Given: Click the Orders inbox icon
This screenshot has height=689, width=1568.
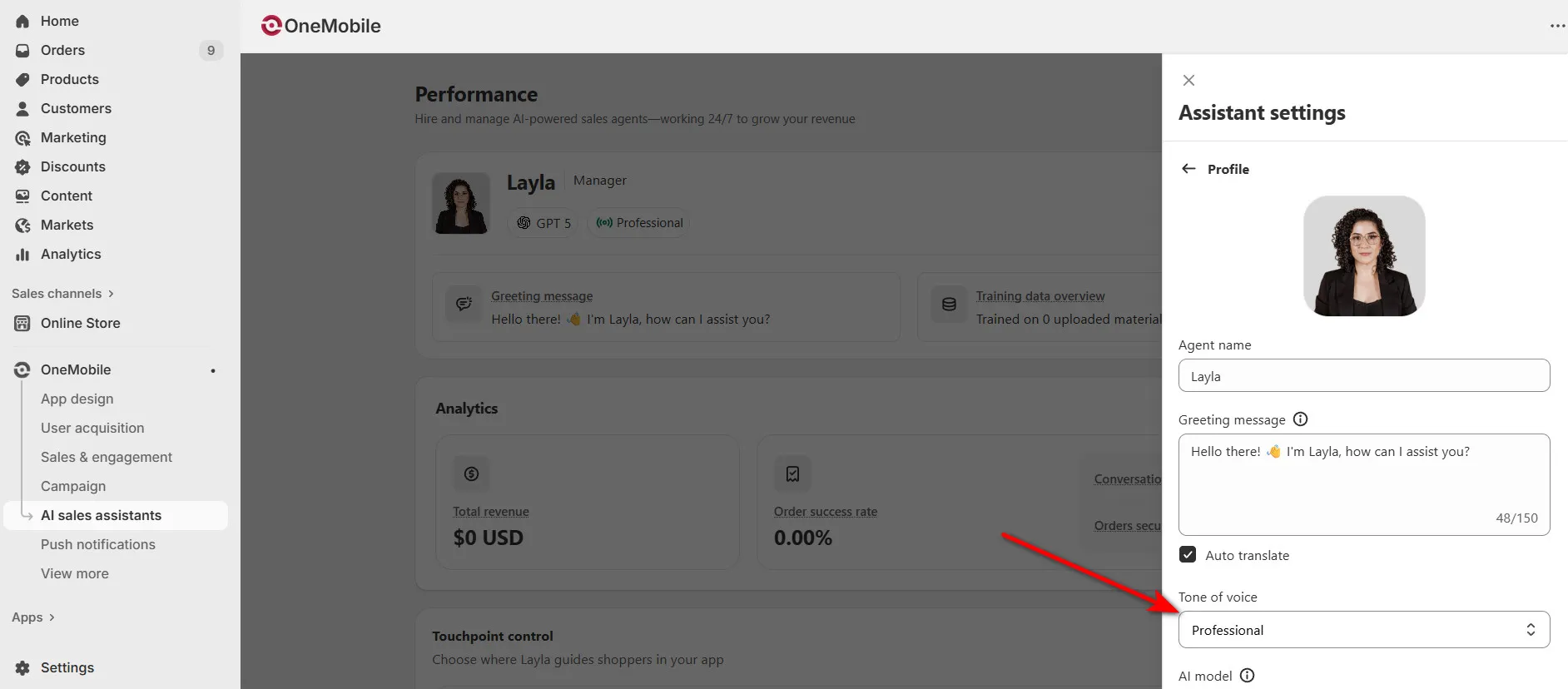Looking at the screenshot, I should (x=22, y=51).
